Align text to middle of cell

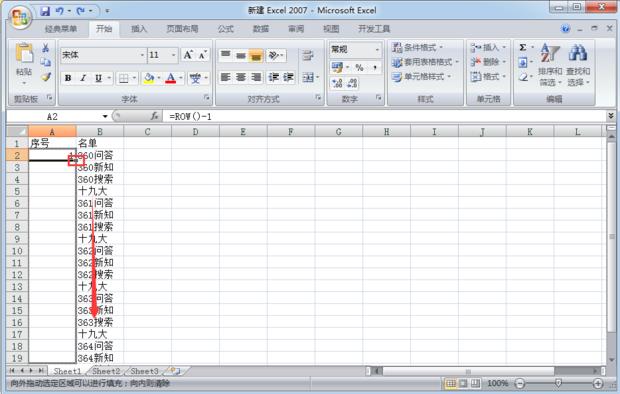coord(241,55)
